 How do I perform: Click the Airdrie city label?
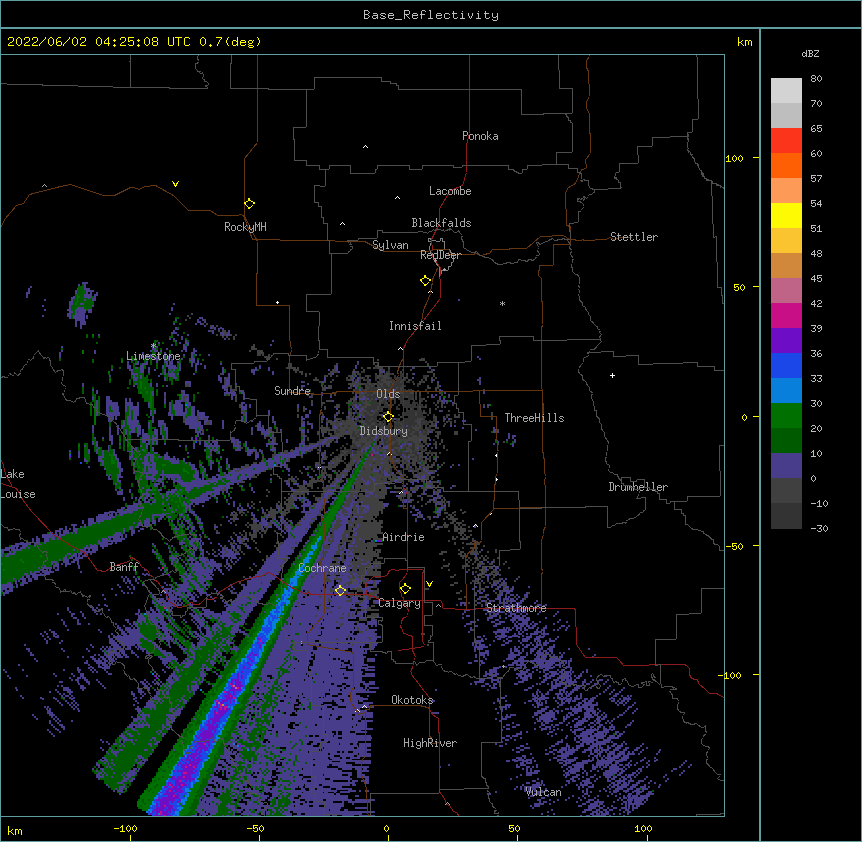pos(404,537)
